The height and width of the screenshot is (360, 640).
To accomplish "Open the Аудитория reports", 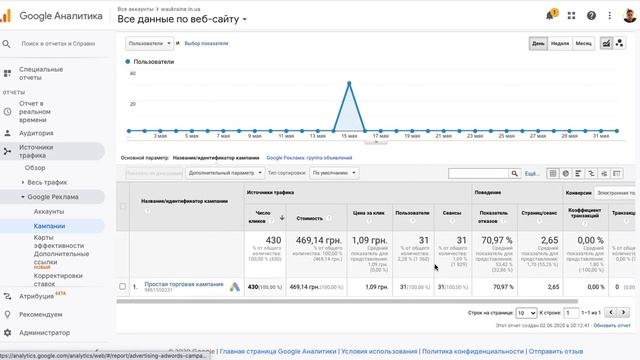I will coord(36,133).
